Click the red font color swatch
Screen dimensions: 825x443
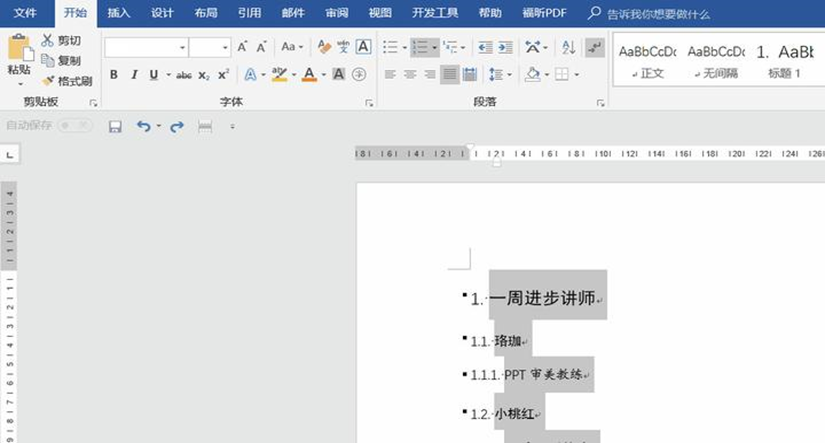point(309,75)
